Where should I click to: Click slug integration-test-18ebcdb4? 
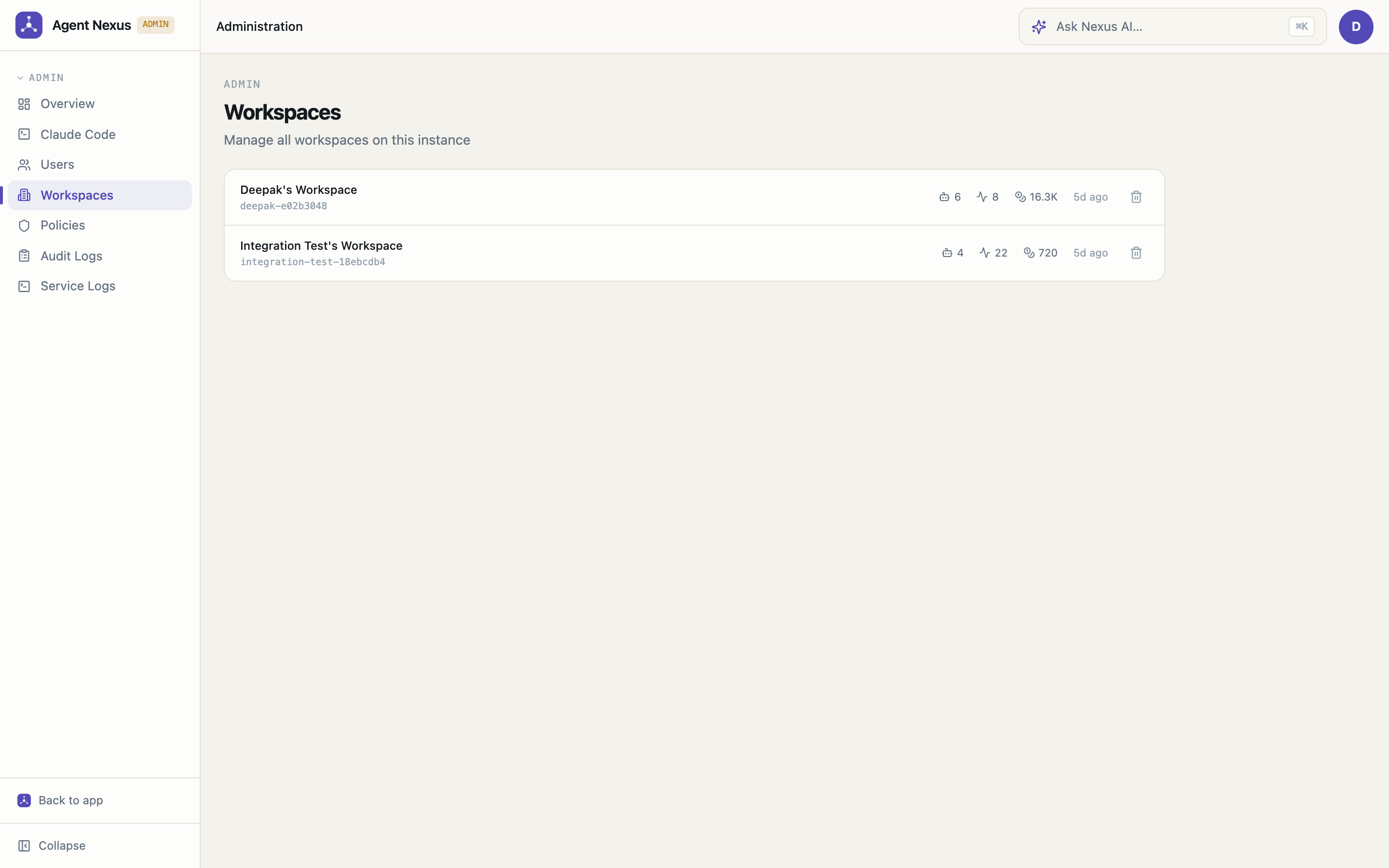pyautogui.click(x=313, y=262)
